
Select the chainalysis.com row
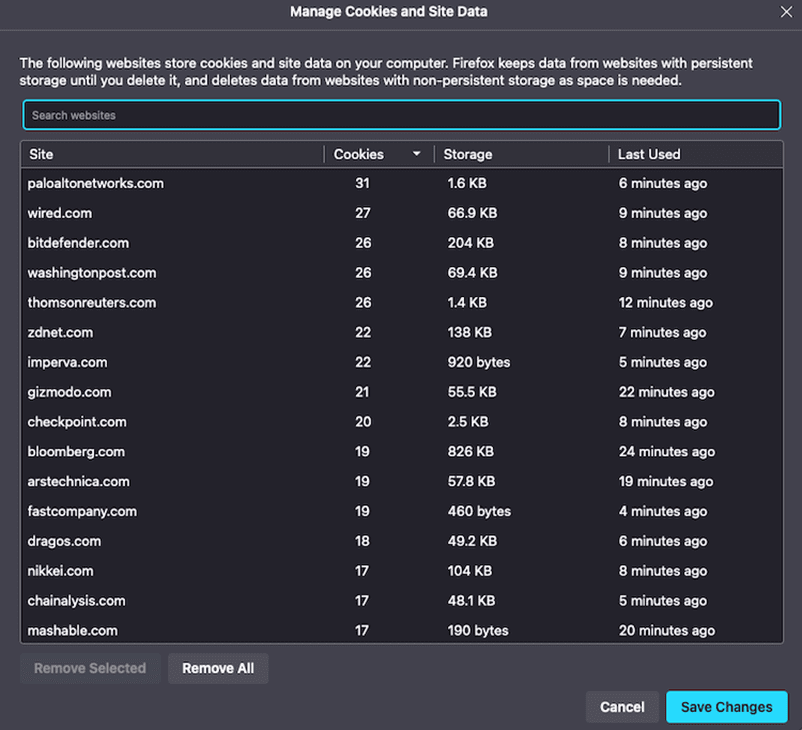point(76,601)
